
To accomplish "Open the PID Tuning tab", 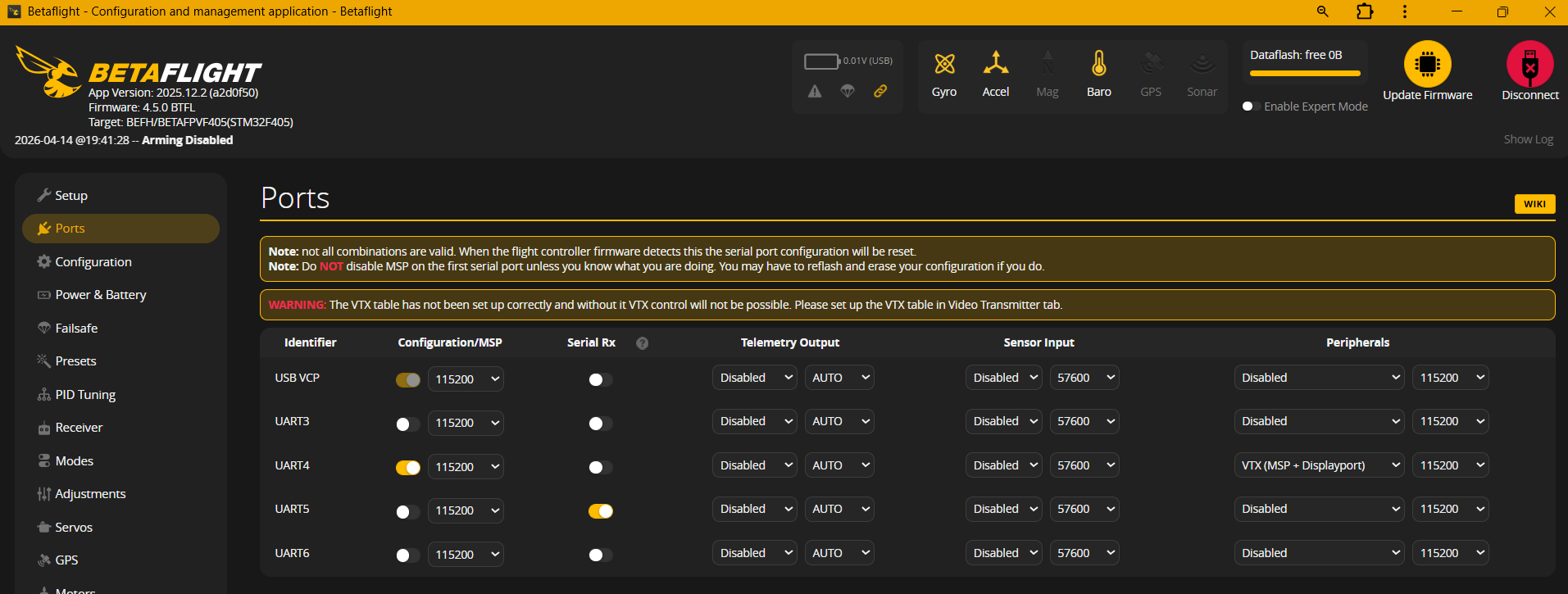I will (x=85, y=395).
